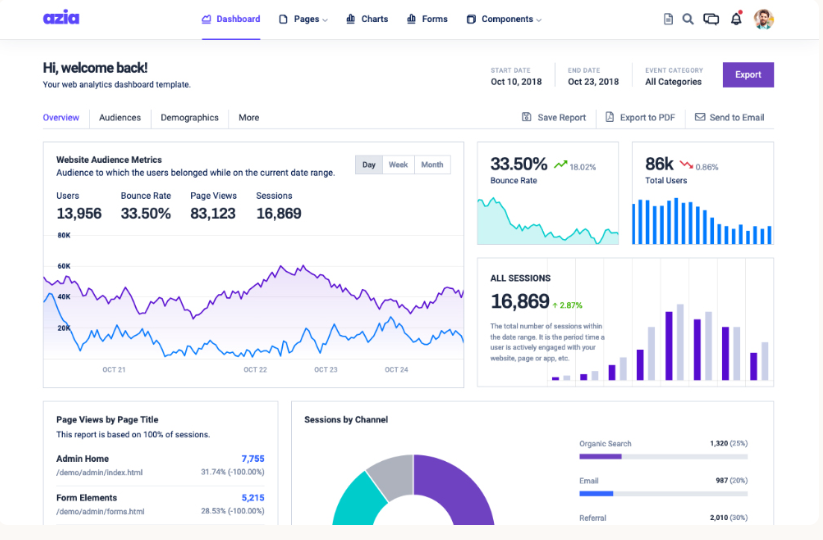The image size is (823, 540).
Task: Switch to the Audiences tab
Action: [120, 117]
